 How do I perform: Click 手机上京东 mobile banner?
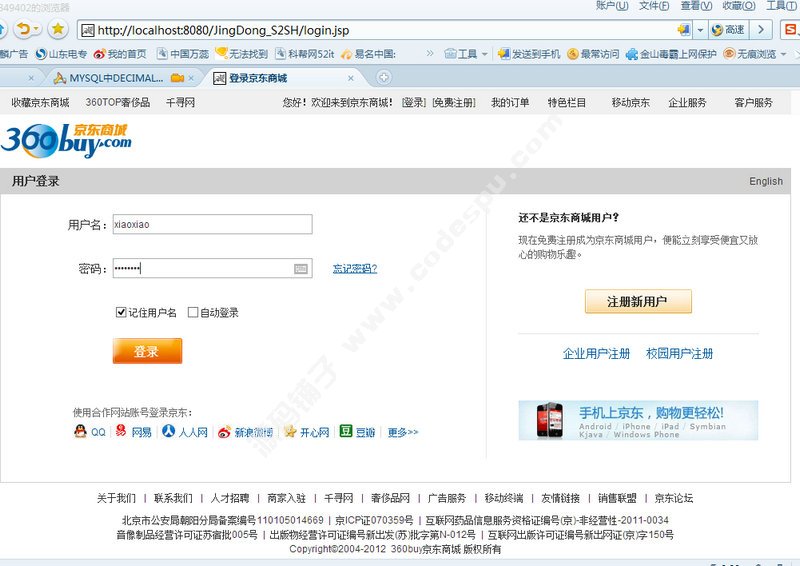click(x=638, y=420)
